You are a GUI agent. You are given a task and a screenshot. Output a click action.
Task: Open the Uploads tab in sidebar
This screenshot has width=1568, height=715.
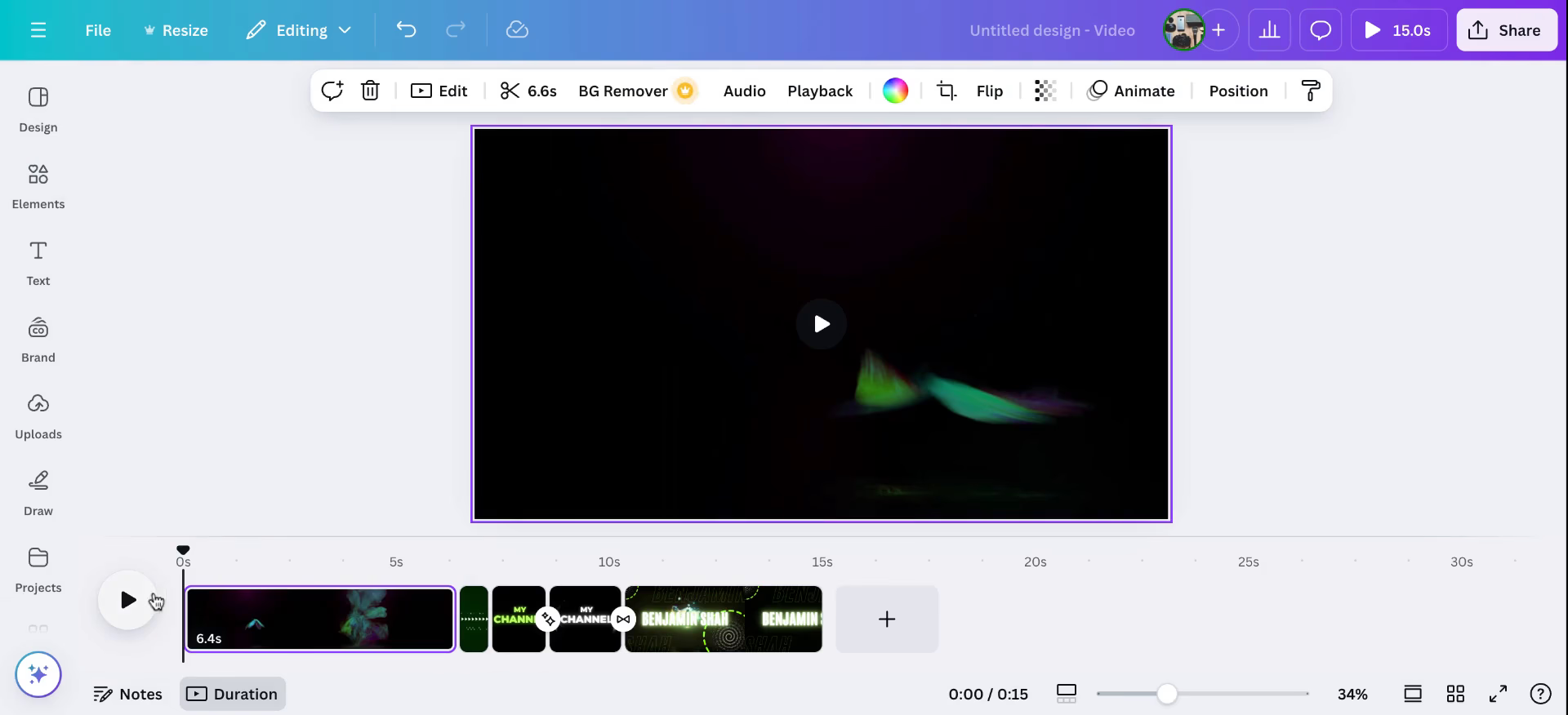pyautogui.click(x=38, y=415)
